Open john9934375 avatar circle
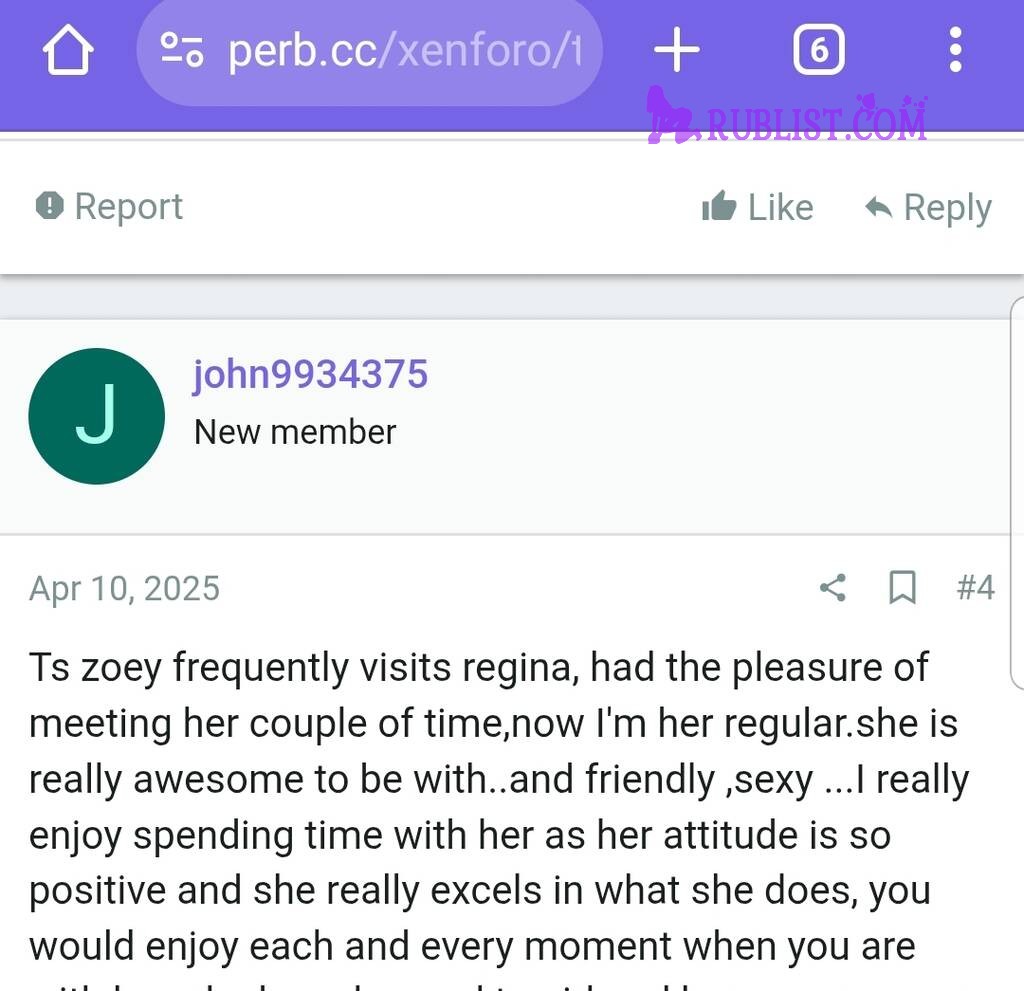The height and width of the screenshot is (991, 1024). tap(97, 416)
